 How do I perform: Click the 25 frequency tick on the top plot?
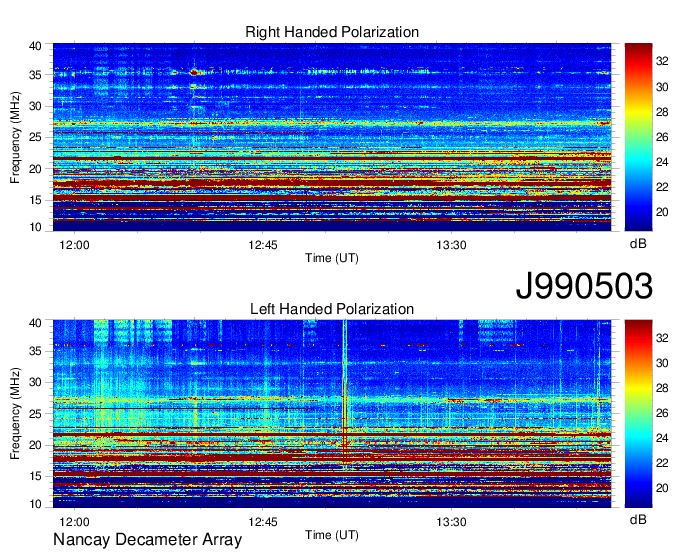coord(35,137)
